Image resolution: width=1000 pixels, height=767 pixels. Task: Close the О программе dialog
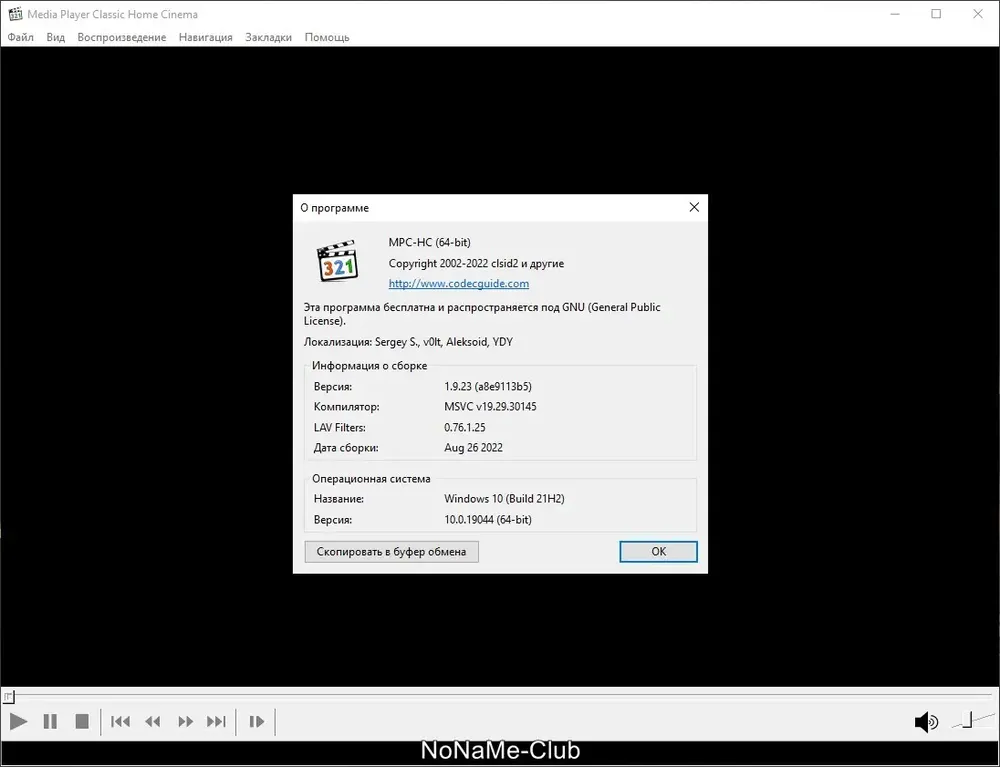[x=694, y=207]
